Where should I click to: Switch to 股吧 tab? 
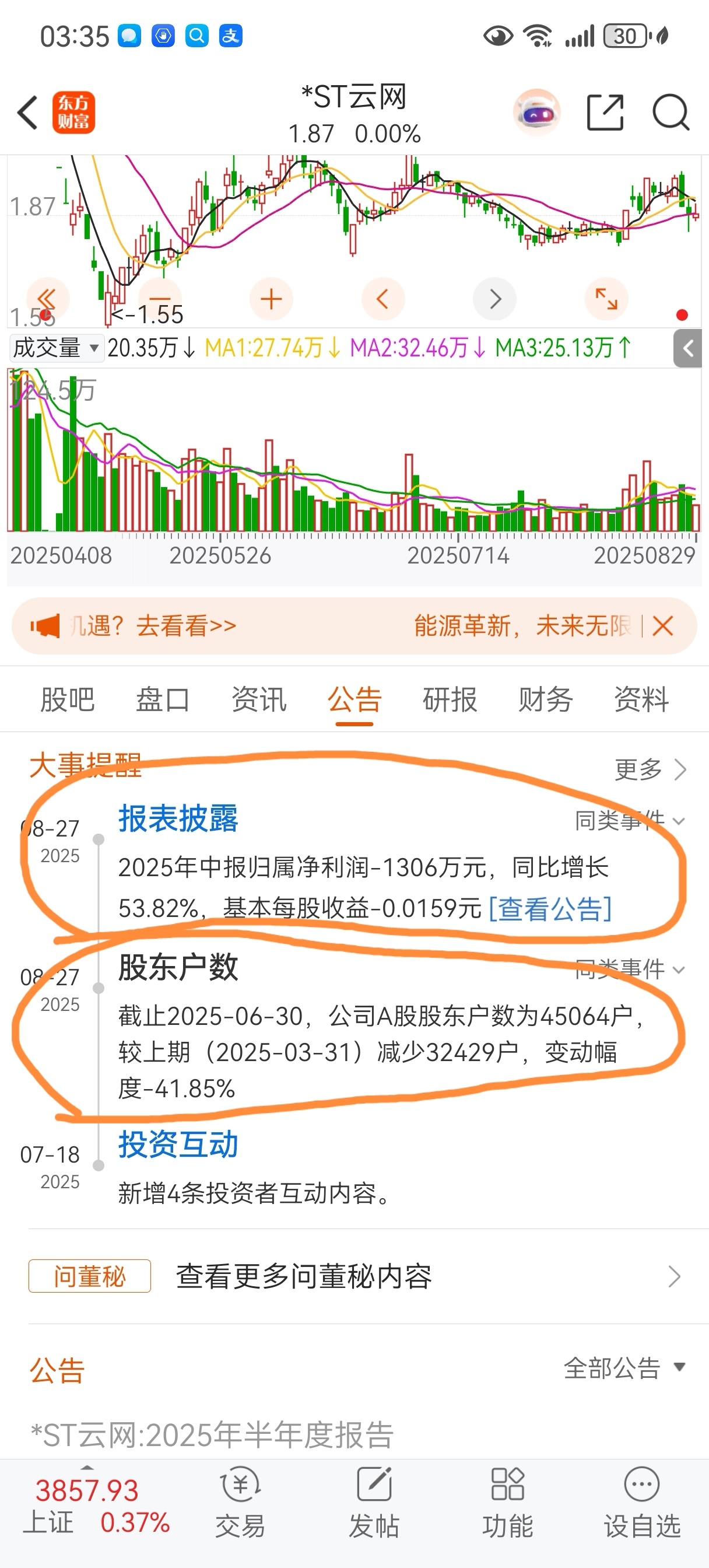coord(68,699)
